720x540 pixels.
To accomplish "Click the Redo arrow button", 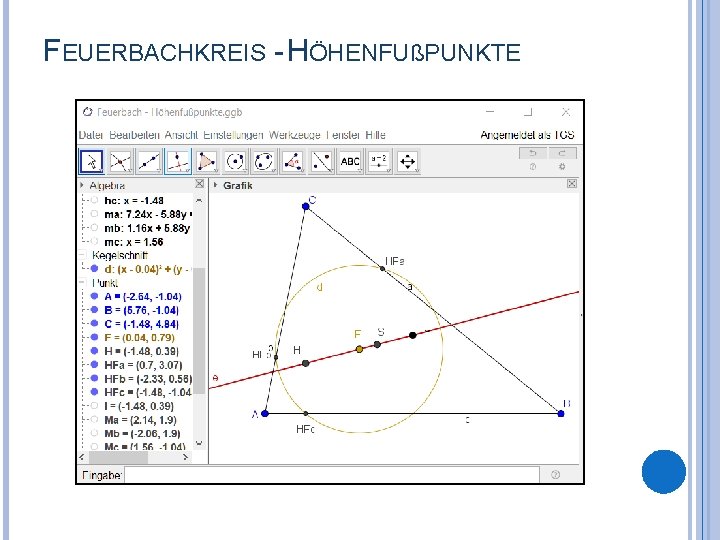I will click(562, 153).
